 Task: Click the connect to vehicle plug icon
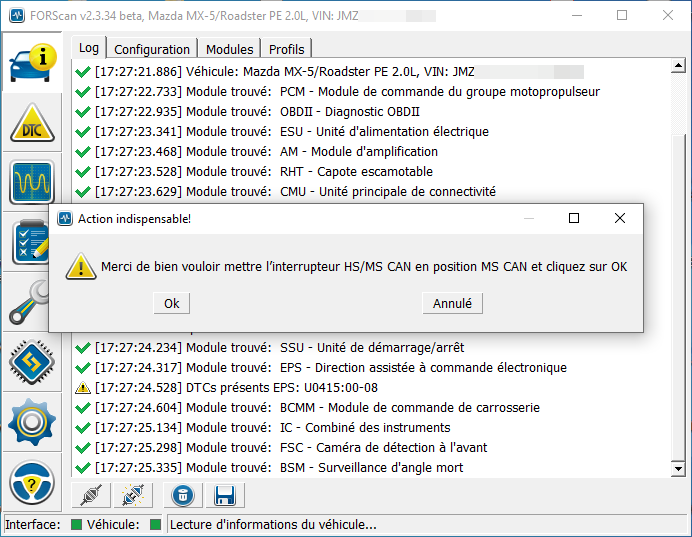91,495
